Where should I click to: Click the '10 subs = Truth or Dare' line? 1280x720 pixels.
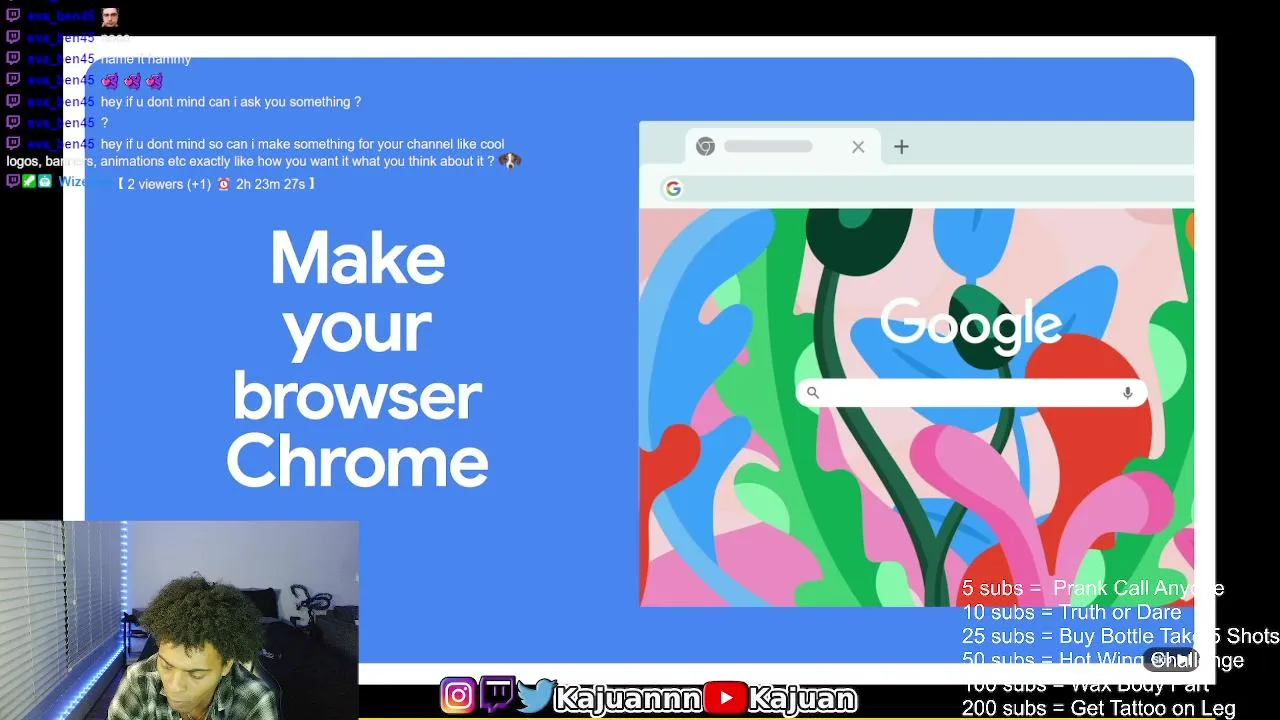pos(1072,612)
